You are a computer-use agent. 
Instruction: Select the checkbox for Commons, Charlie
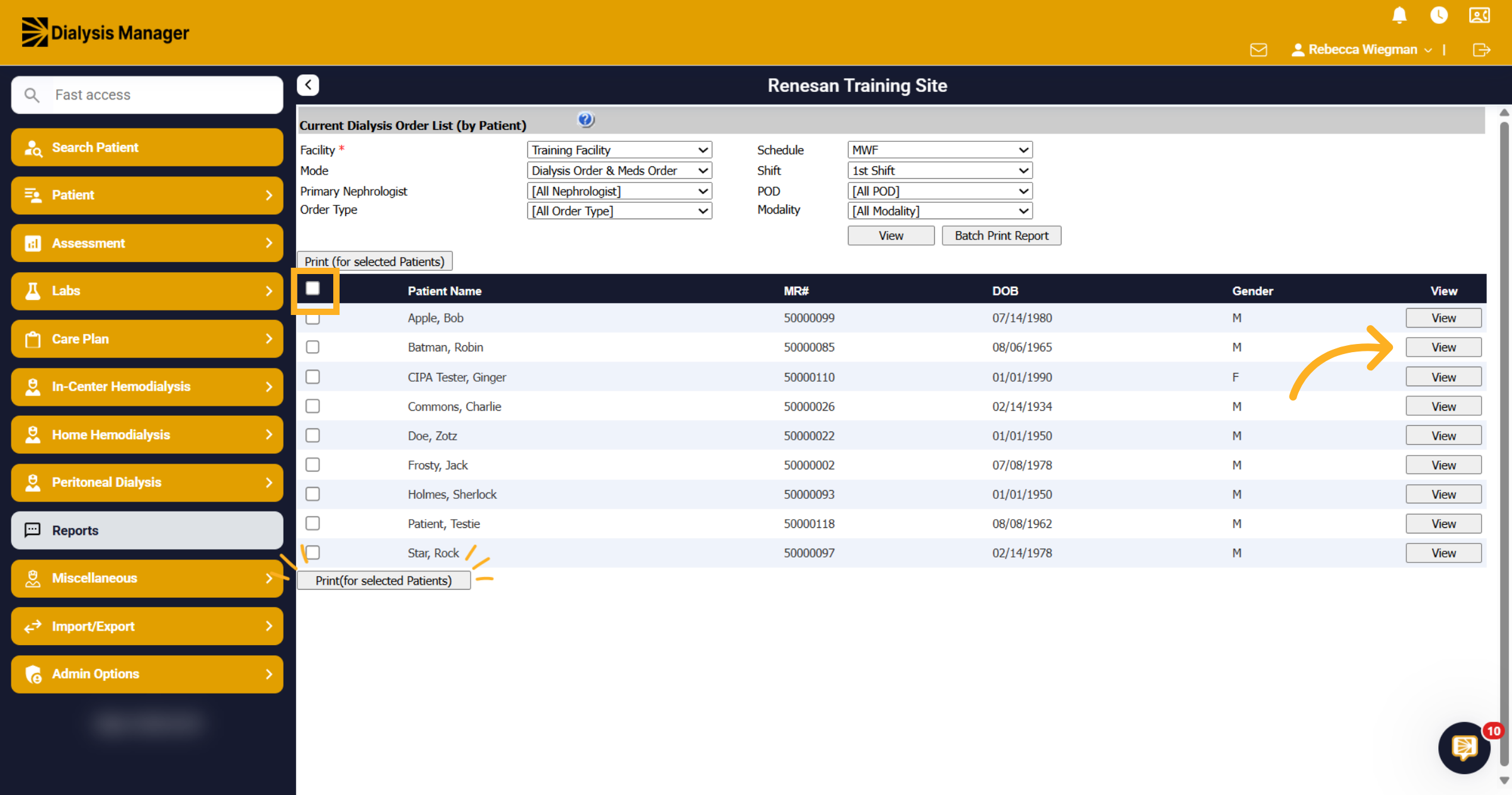[312, 406]
